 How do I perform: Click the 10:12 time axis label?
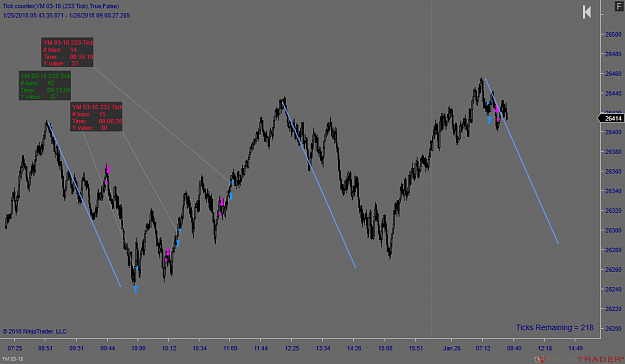[x=169, y=348]
